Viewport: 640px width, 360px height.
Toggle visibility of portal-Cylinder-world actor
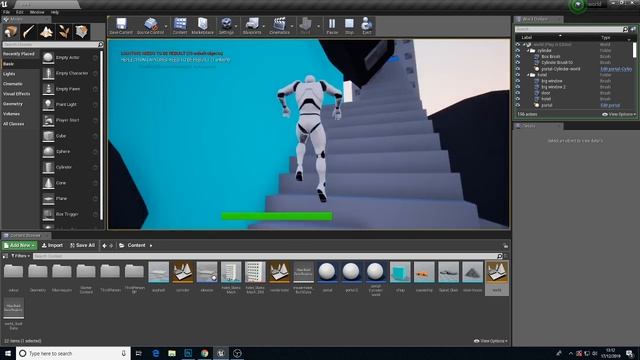click(518, 69)
